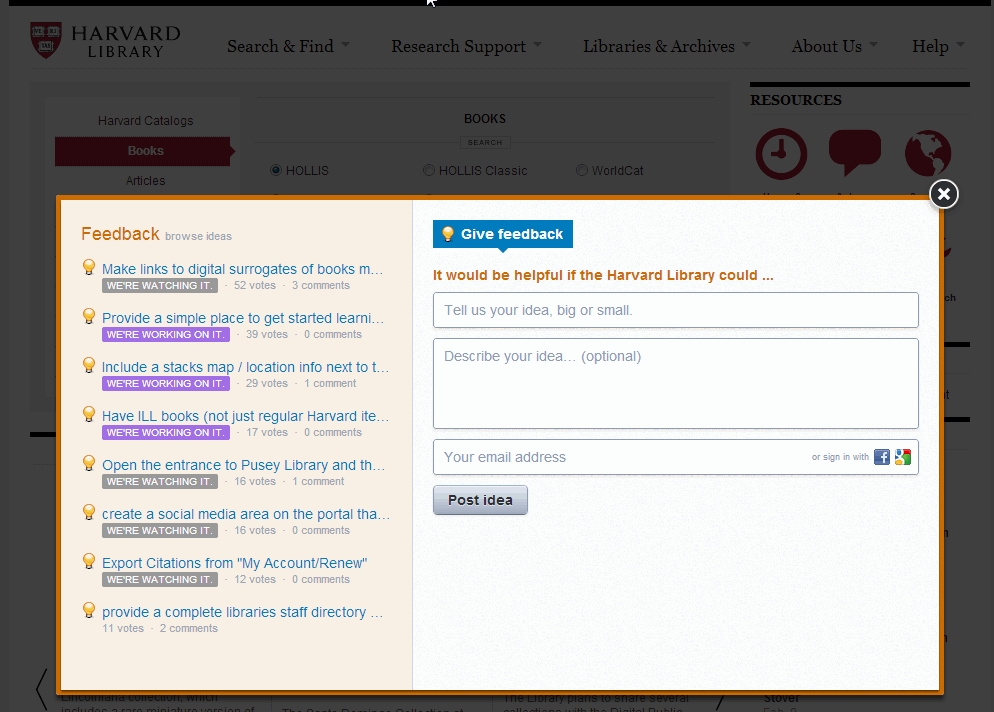Click the previous arrow of the news carousel
This screenshot has height=712, width=994.
coord(42,689)
